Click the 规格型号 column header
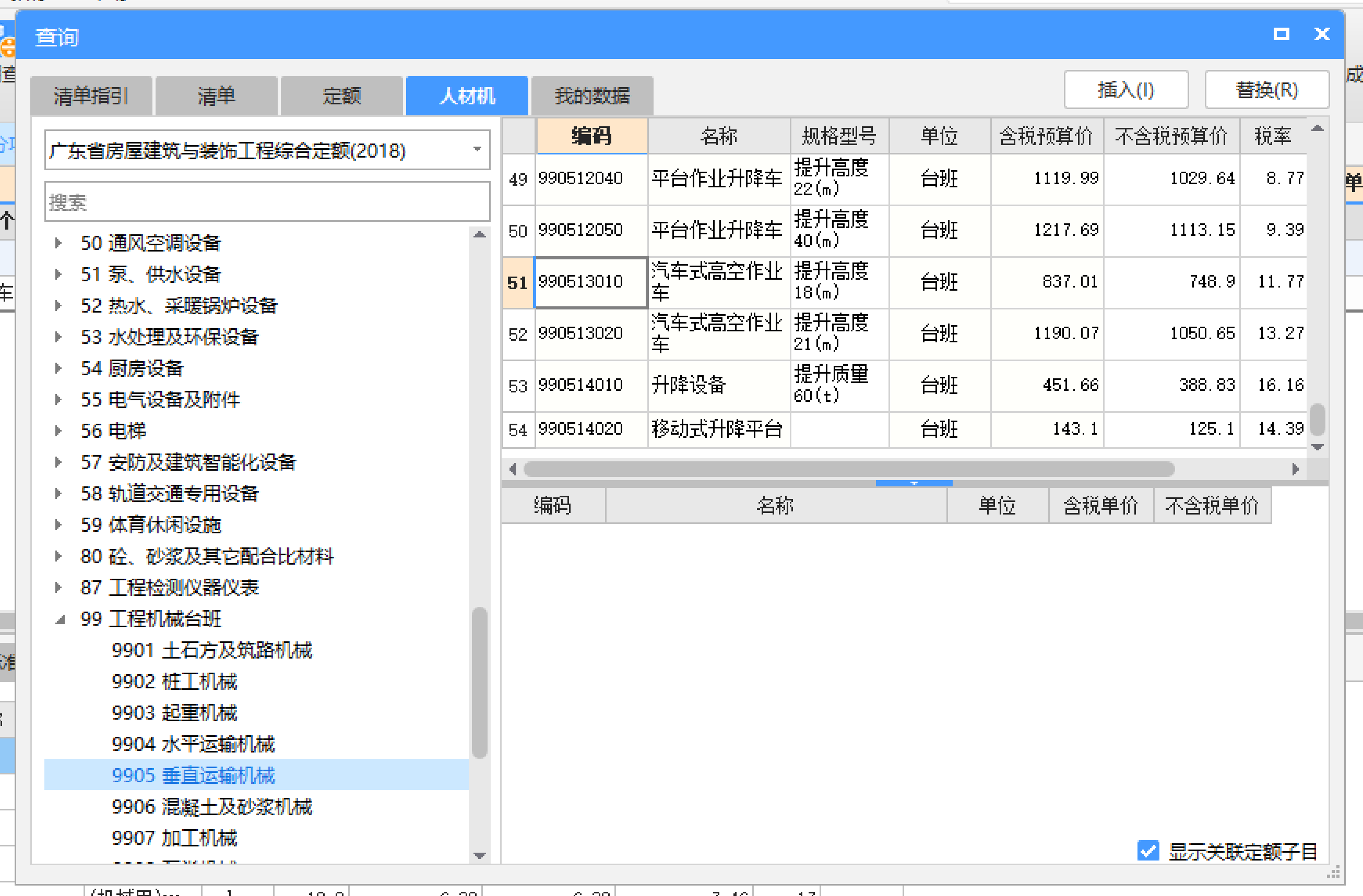Viewport: 1363px width, 896px height. coord(839,136)
